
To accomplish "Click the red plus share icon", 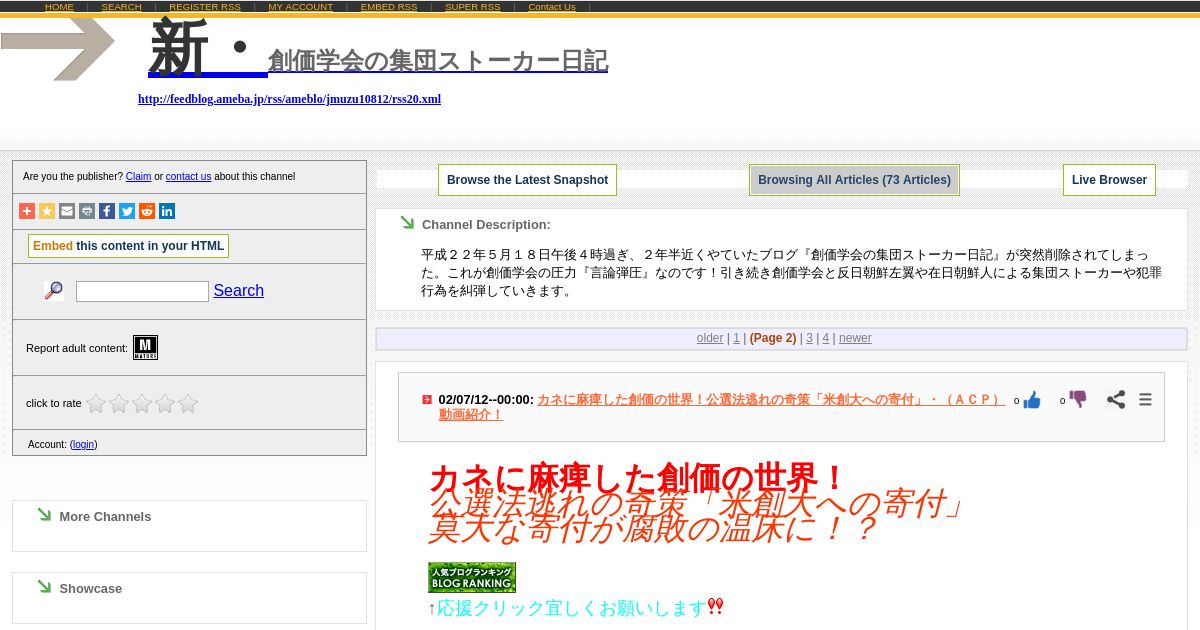I will [x=27, y=211].
